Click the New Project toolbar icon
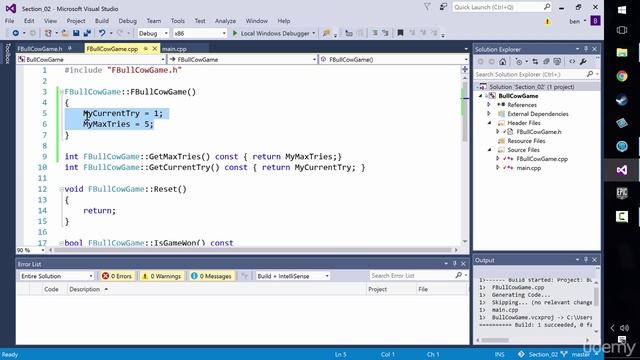 (48, 33)
